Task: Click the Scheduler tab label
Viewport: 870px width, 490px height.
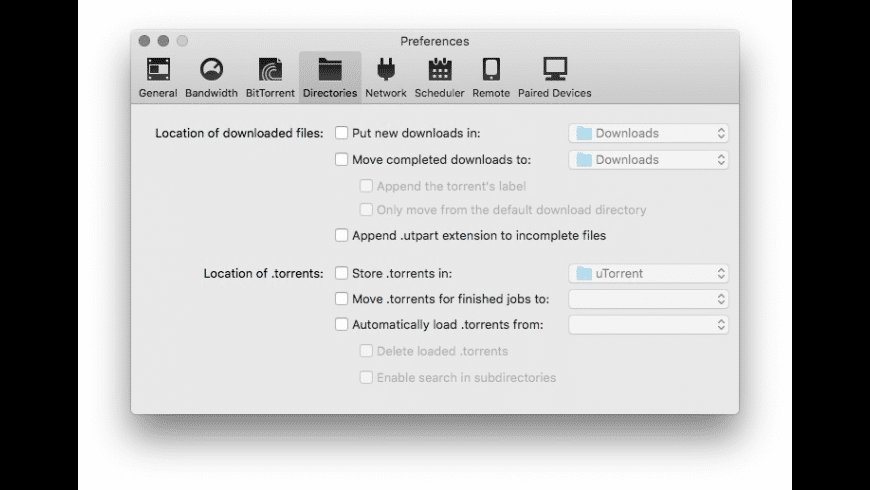Action: [x=439, y=93]
